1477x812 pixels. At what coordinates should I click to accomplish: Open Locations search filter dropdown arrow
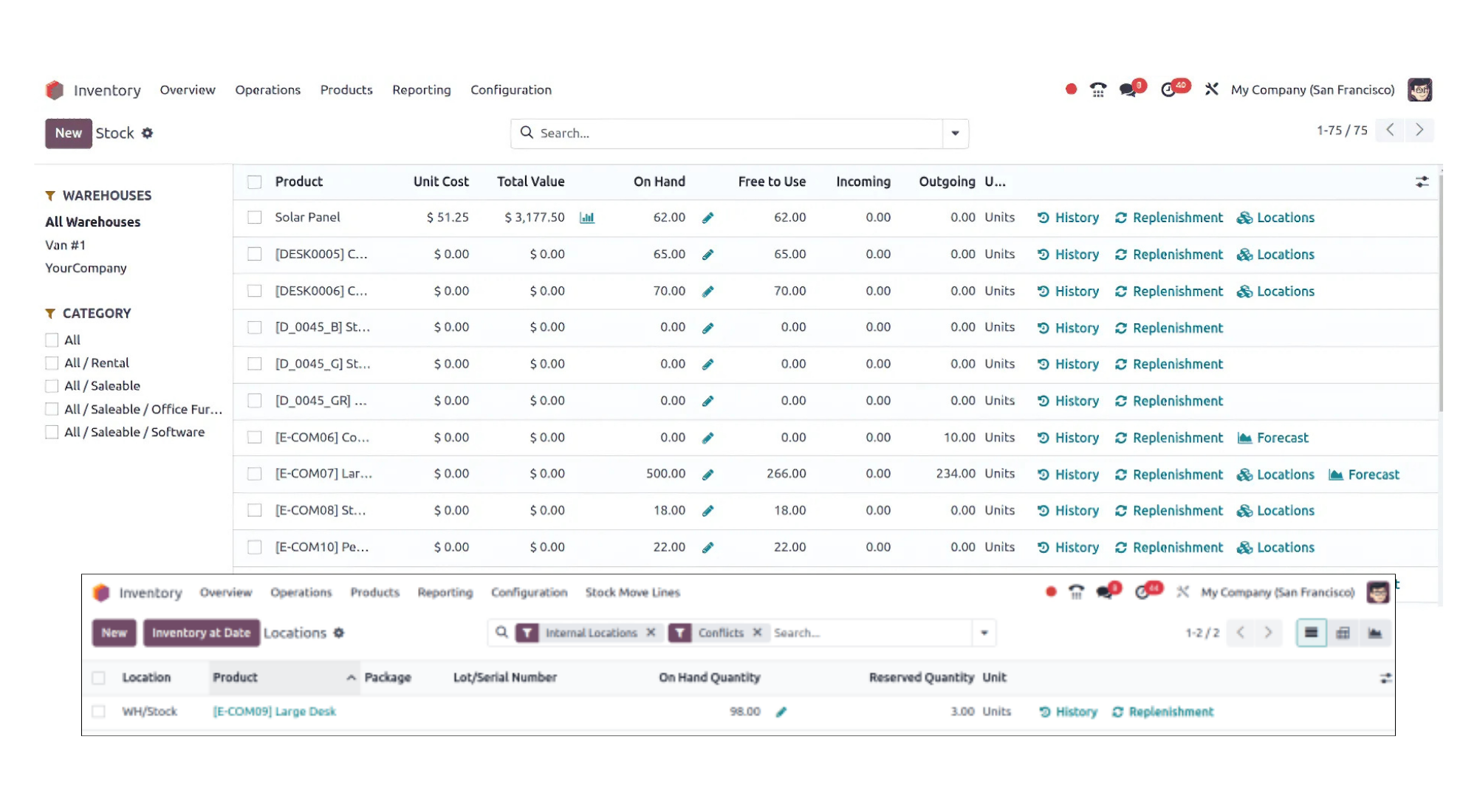[984, 633]
